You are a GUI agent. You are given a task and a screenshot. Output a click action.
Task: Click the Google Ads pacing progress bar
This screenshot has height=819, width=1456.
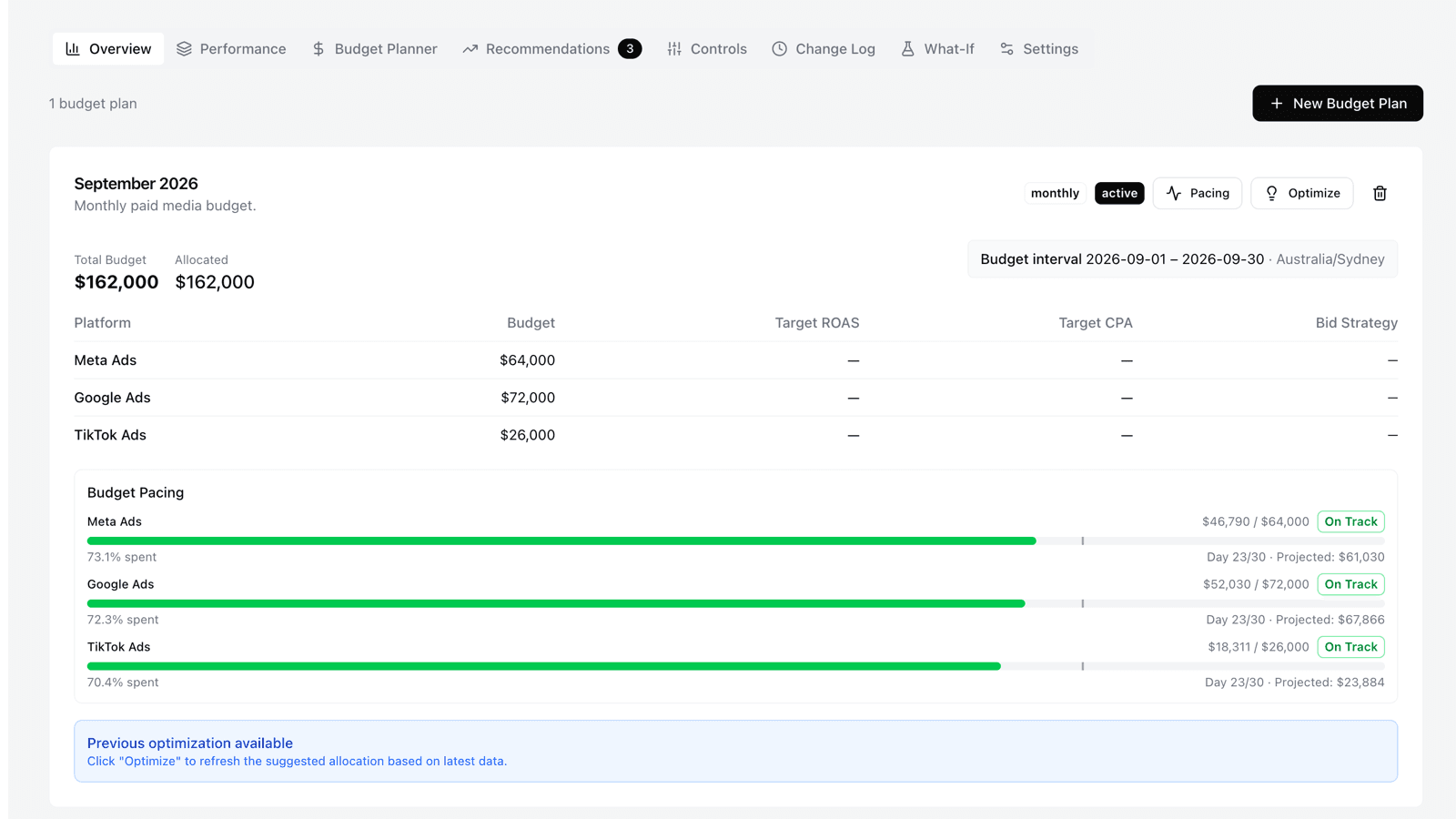(735, 603)
